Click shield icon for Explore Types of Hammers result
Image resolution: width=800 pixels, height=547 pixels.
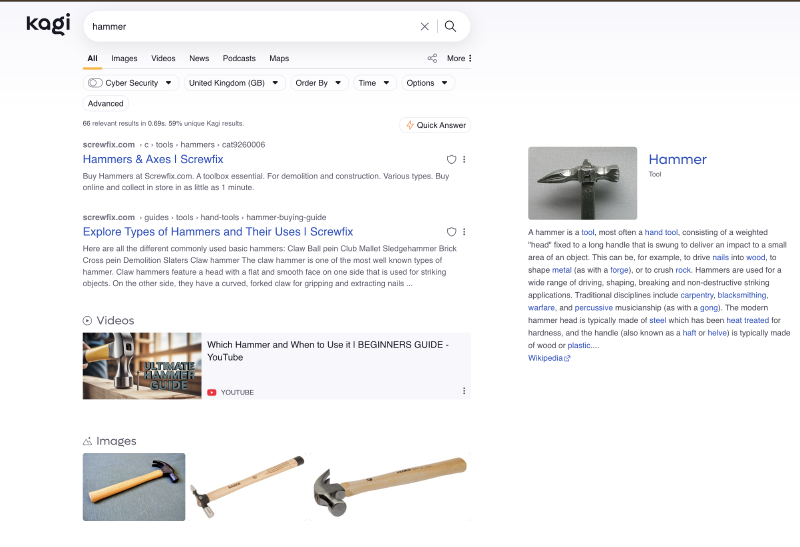pos(452,232)
